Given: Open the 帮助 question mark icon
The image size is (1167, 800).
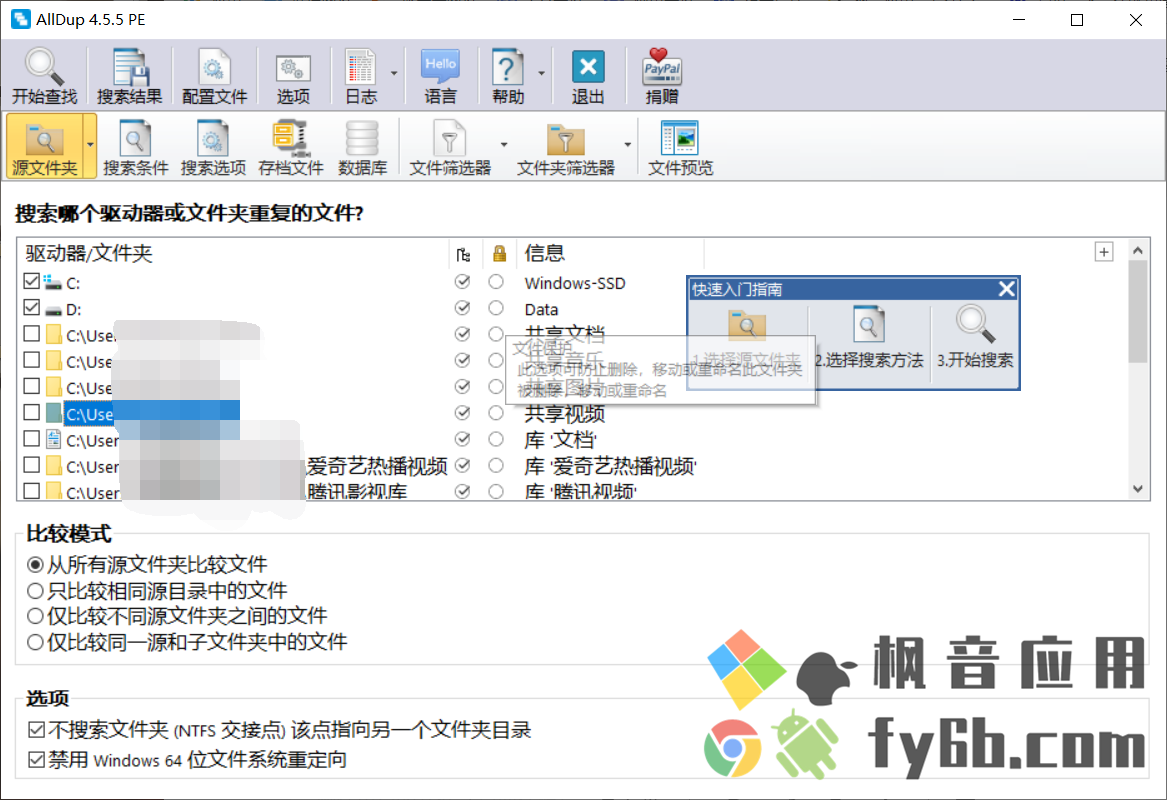Looking at the screenshot, I should coord(508,75).
